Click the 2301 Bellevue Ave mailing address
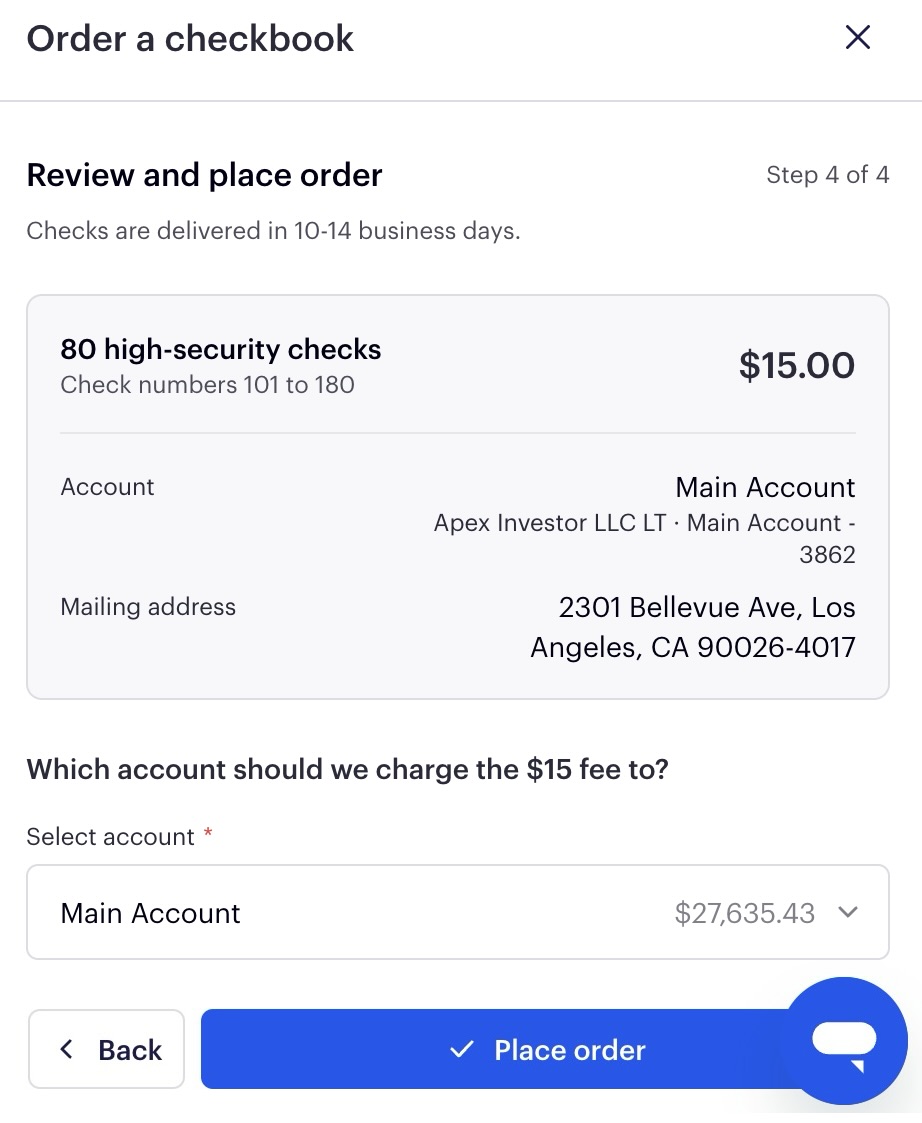Viewport: 922px width, 1123px height. click(x=693, y=627)
